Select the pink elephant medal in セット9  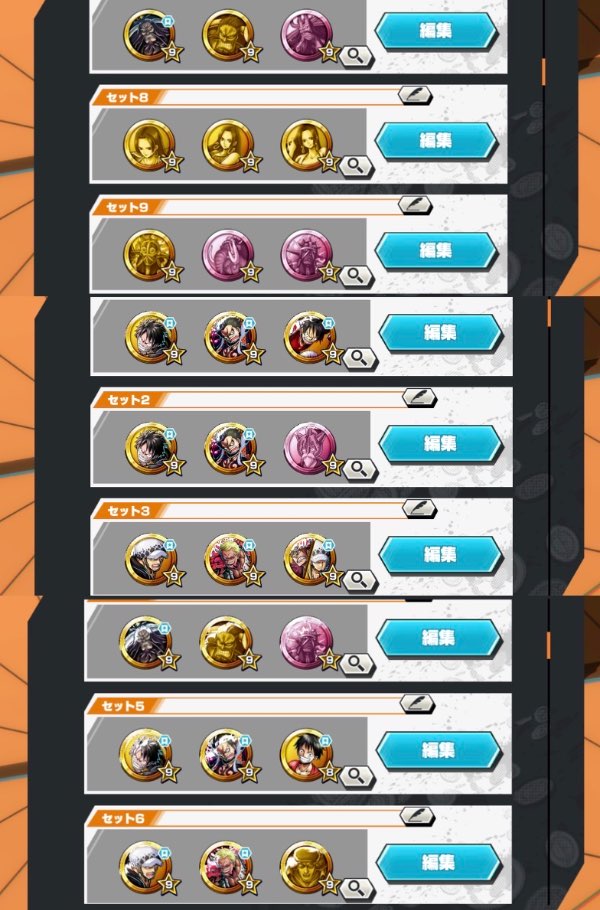coord(228,255)
